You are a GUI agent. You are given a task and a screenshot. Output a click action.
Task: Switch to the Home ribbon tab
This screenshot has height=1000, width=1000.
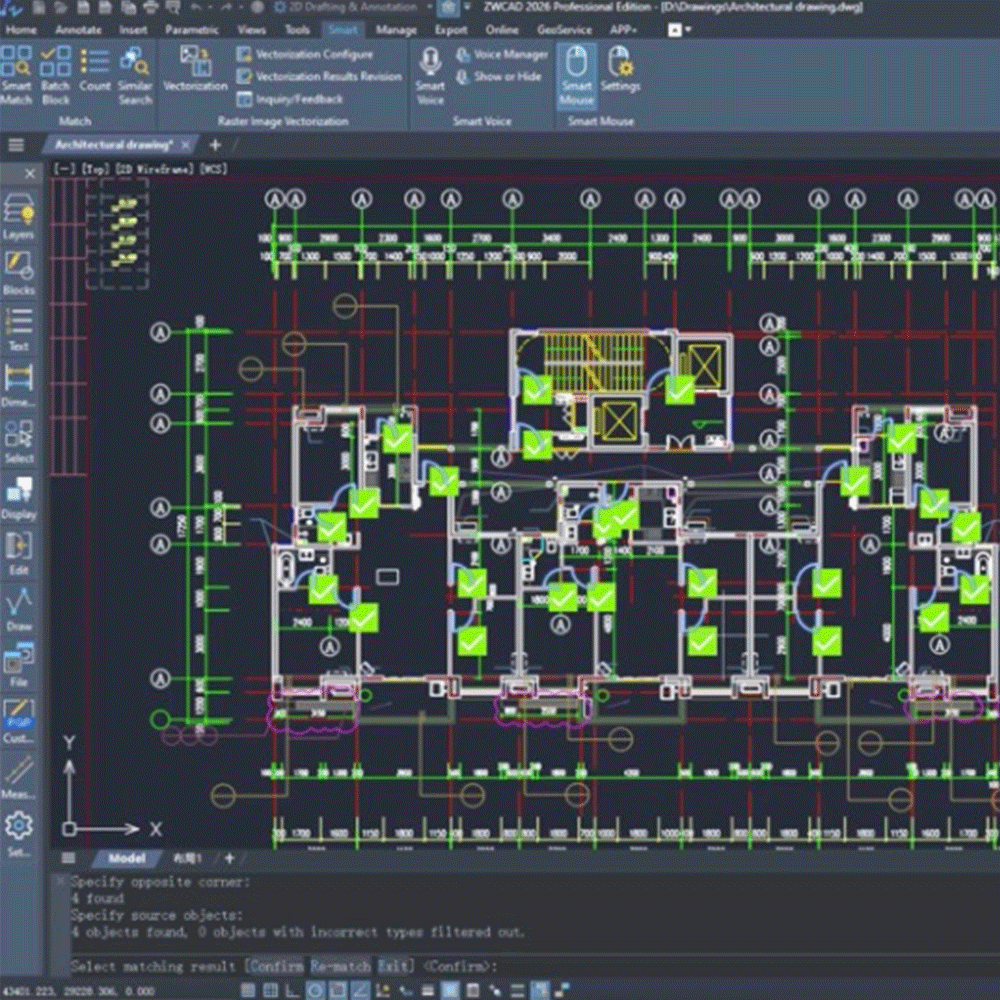(x=21, y=30)
